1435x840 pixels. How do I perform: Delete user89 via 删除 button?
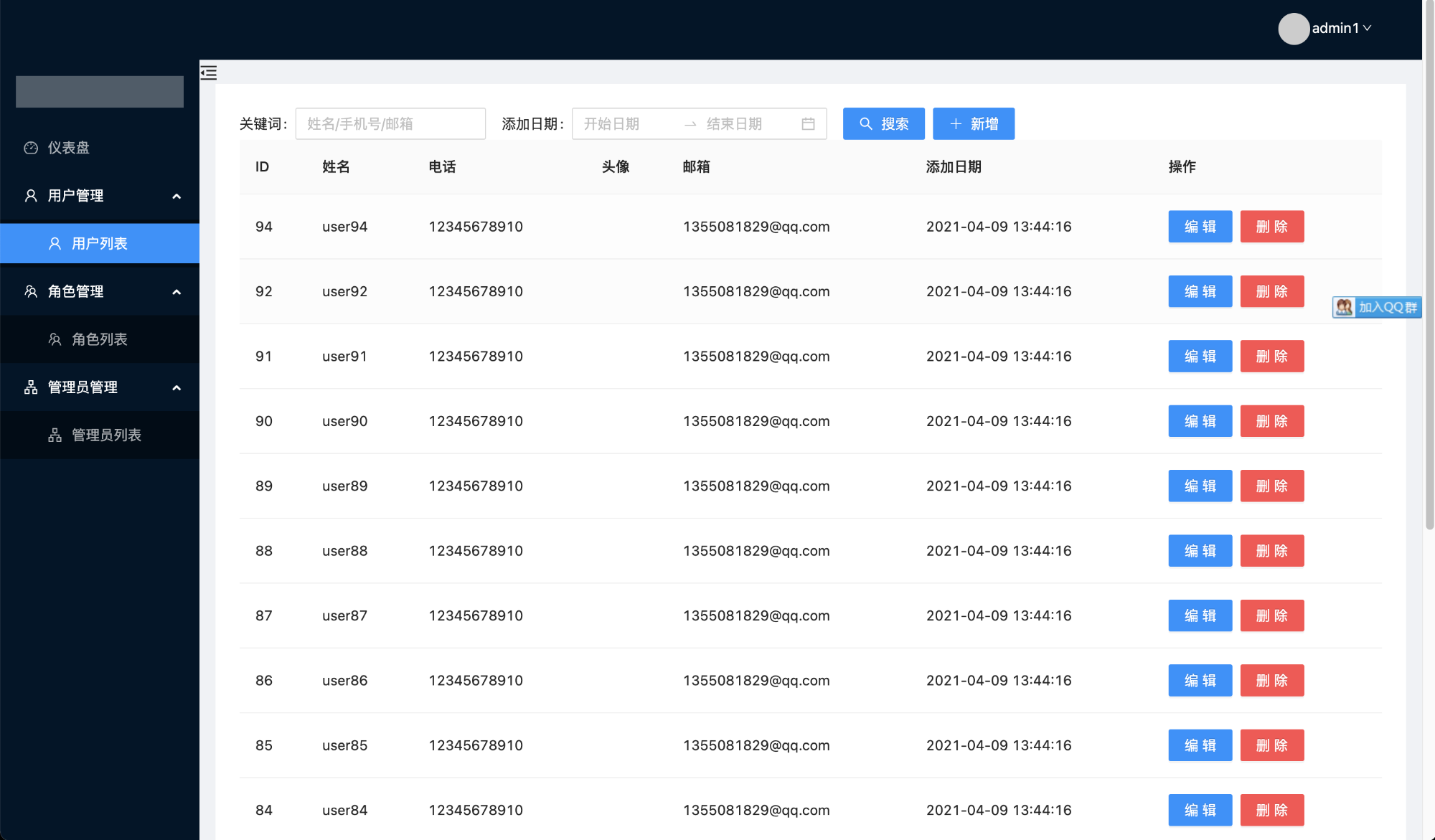[1271, 486]
